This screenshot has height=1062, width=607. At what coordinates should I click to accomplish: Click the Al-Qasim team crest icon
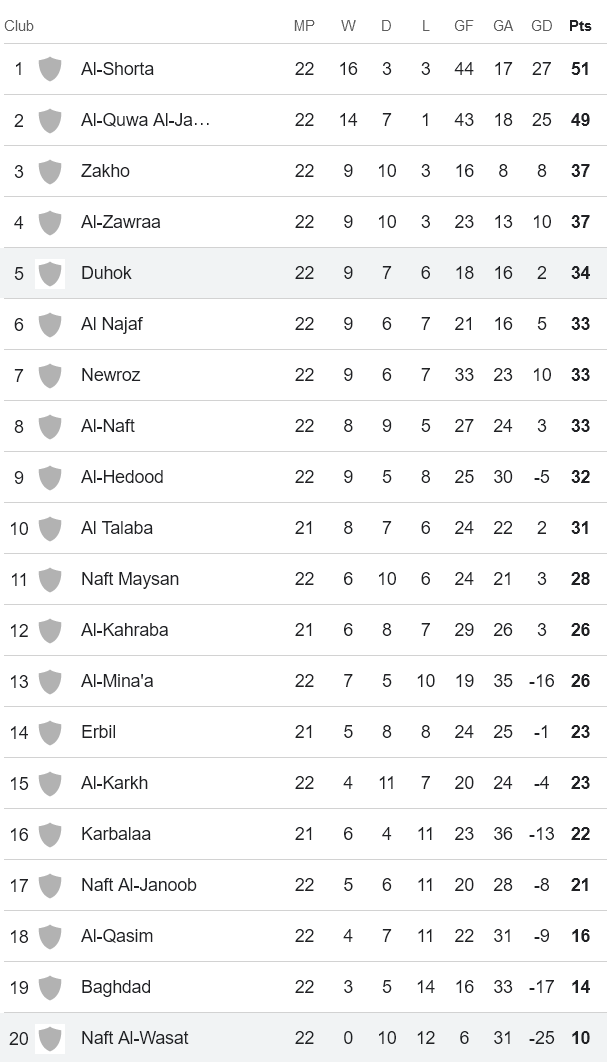tap(50, 936)
